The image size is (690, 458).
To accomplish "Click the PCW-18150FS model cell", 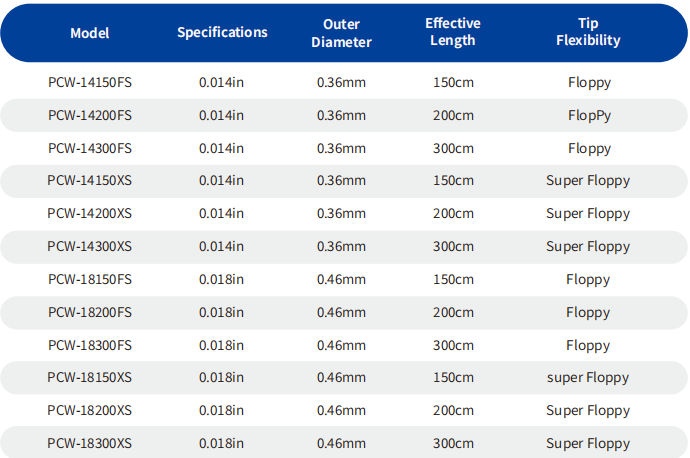I will pos(90,279).
